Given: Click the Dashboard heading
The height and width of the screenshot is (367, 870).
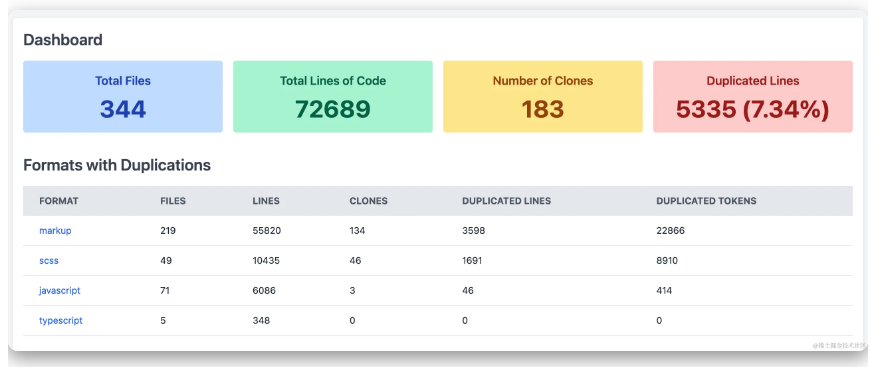Looking at the screenshot, I should pos(63,40).
